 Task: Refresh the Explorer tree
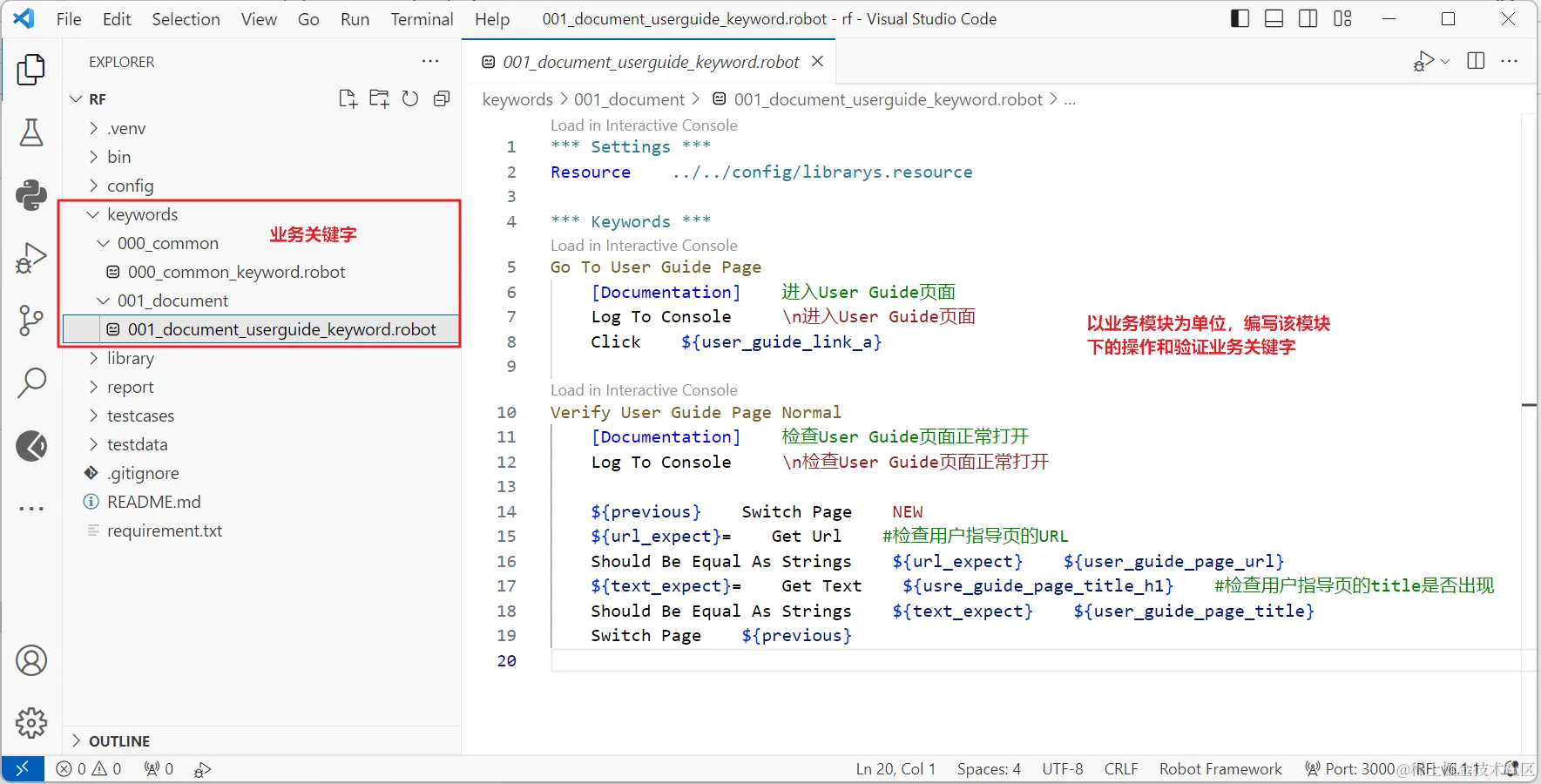coord(410,99)
